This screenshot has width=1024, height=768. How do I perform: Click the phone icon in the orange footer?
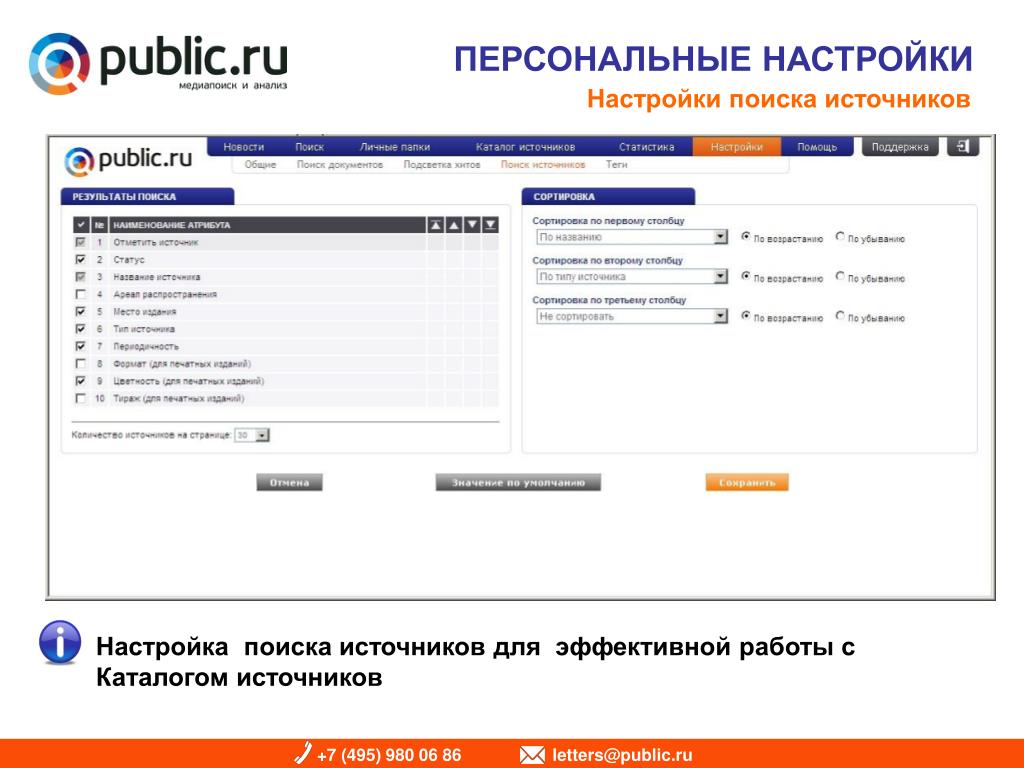pos(302,753)
